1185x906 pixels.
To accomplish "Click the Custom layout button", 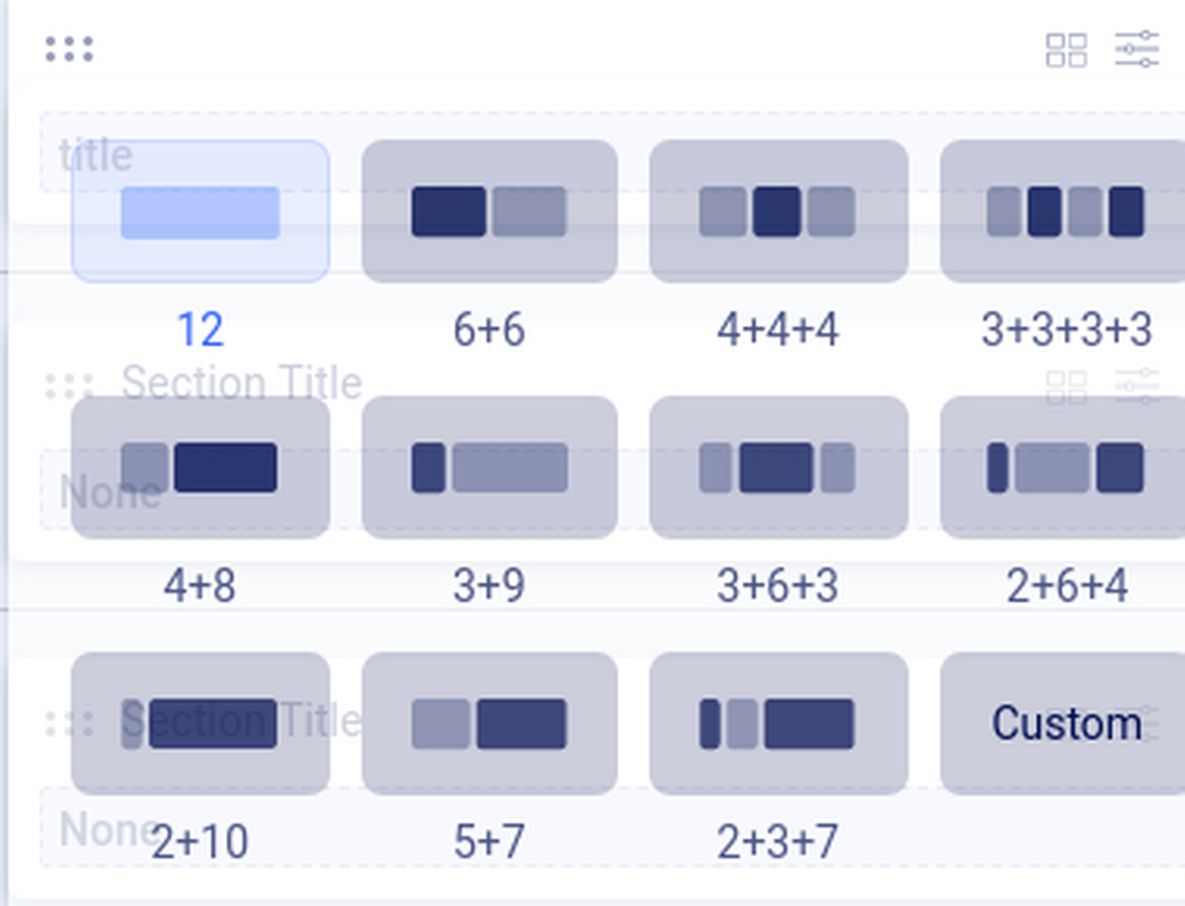I will pos(1064,724).
